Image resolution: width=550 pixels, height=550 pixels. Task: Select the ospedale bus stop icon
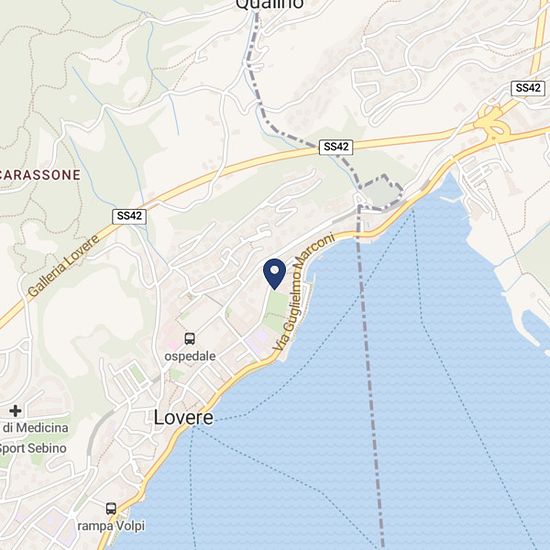tap(190, 338)
